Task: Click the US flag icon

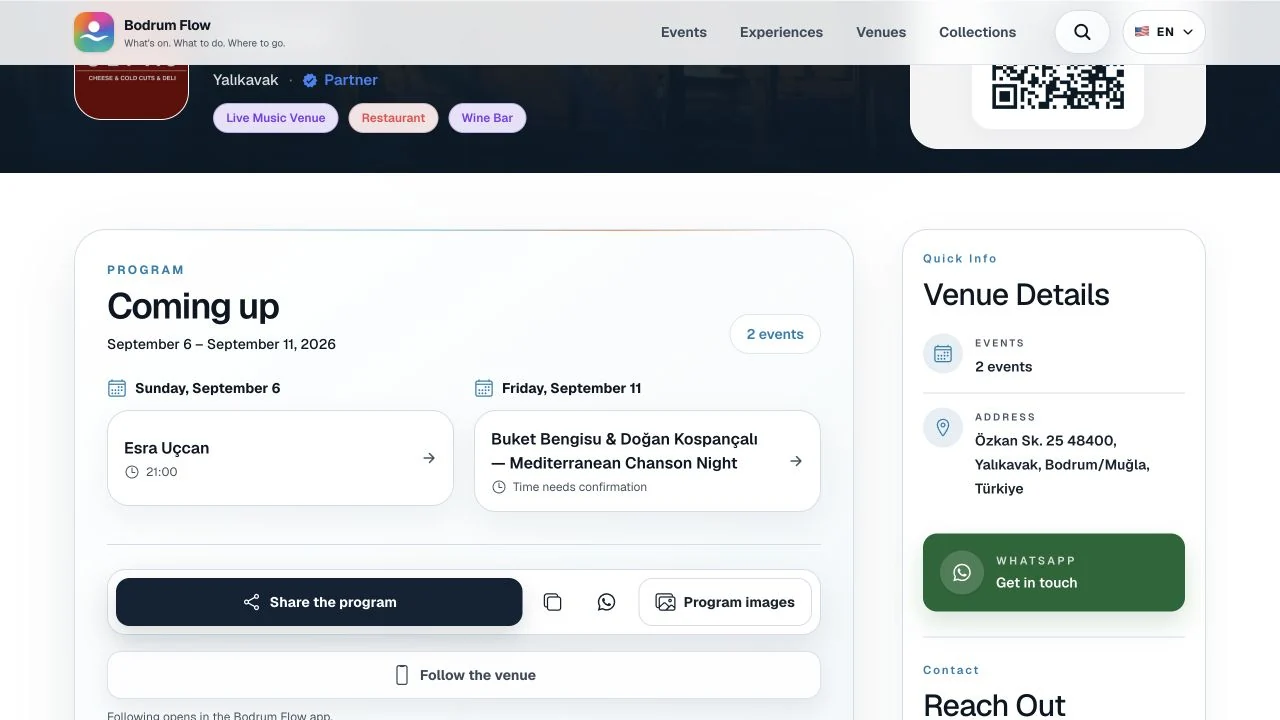Action: tap(1142, 32)
